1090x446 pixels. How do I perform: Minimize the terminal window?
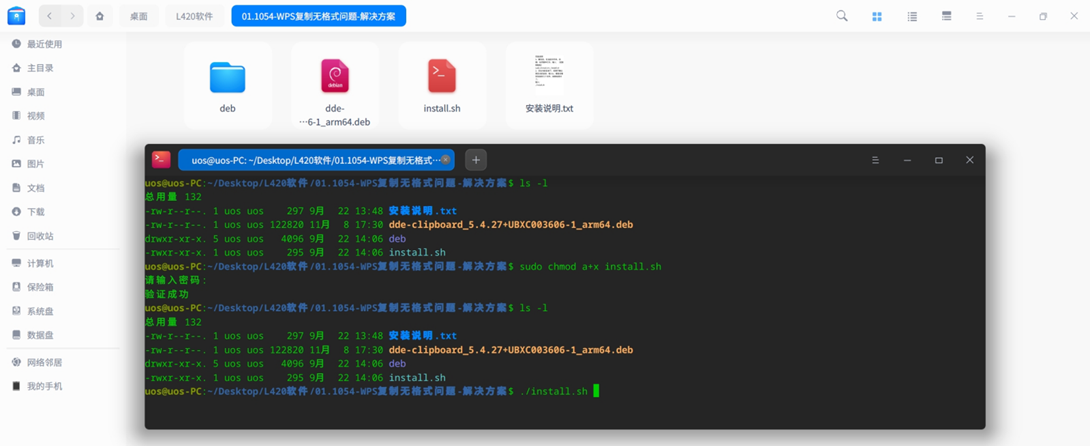point(907,160)
